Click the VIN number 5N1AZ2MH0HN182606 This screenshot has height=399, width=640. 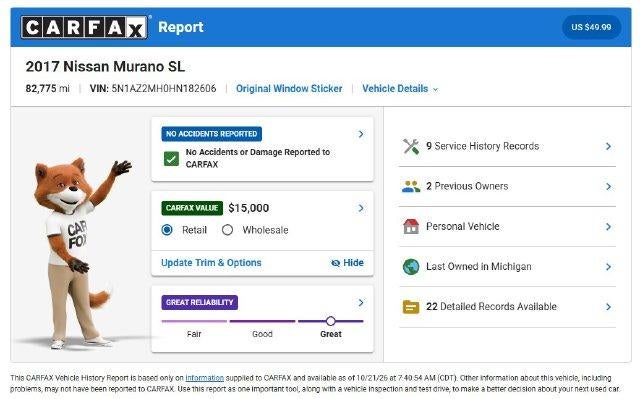(x=164, y=89)
